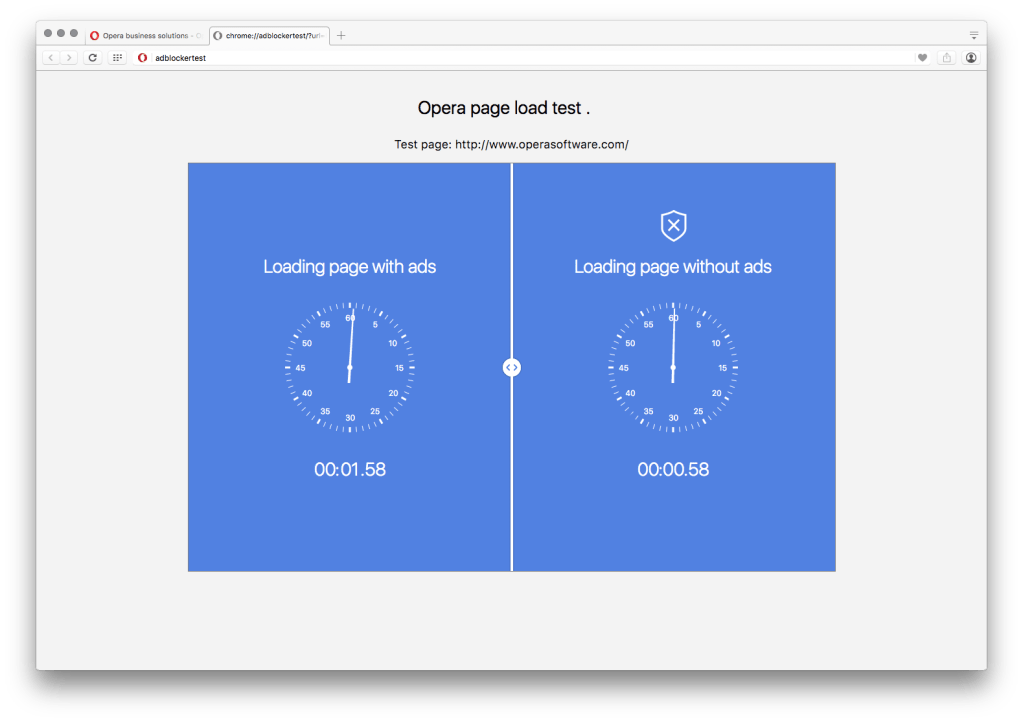The image size is (1023, 722).
Task: Open a new tab with plus button
Action: [341, 35]
